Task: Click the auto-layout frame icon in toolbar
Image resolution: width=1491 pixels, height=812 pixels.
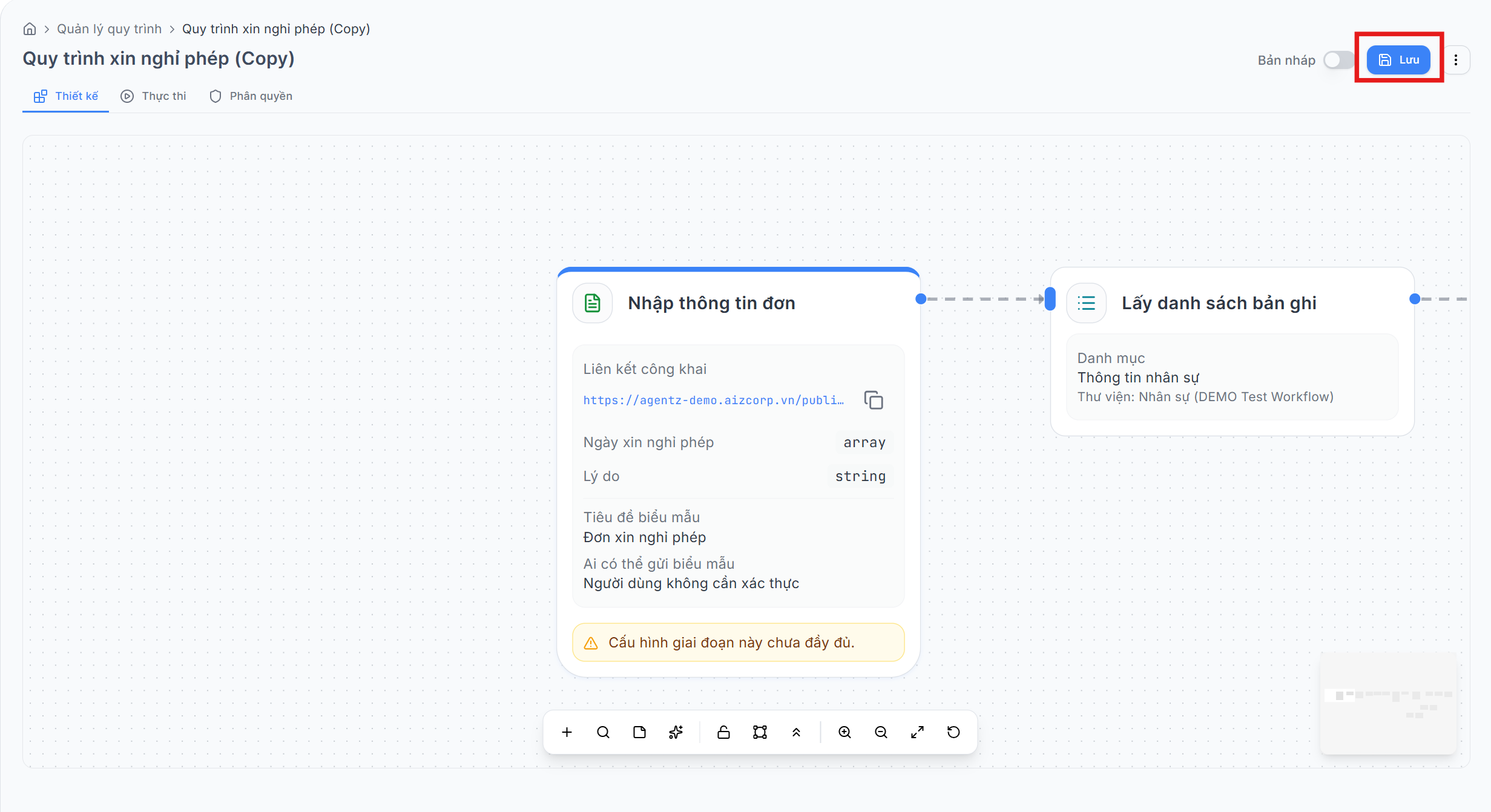Action: coord(760,732)
